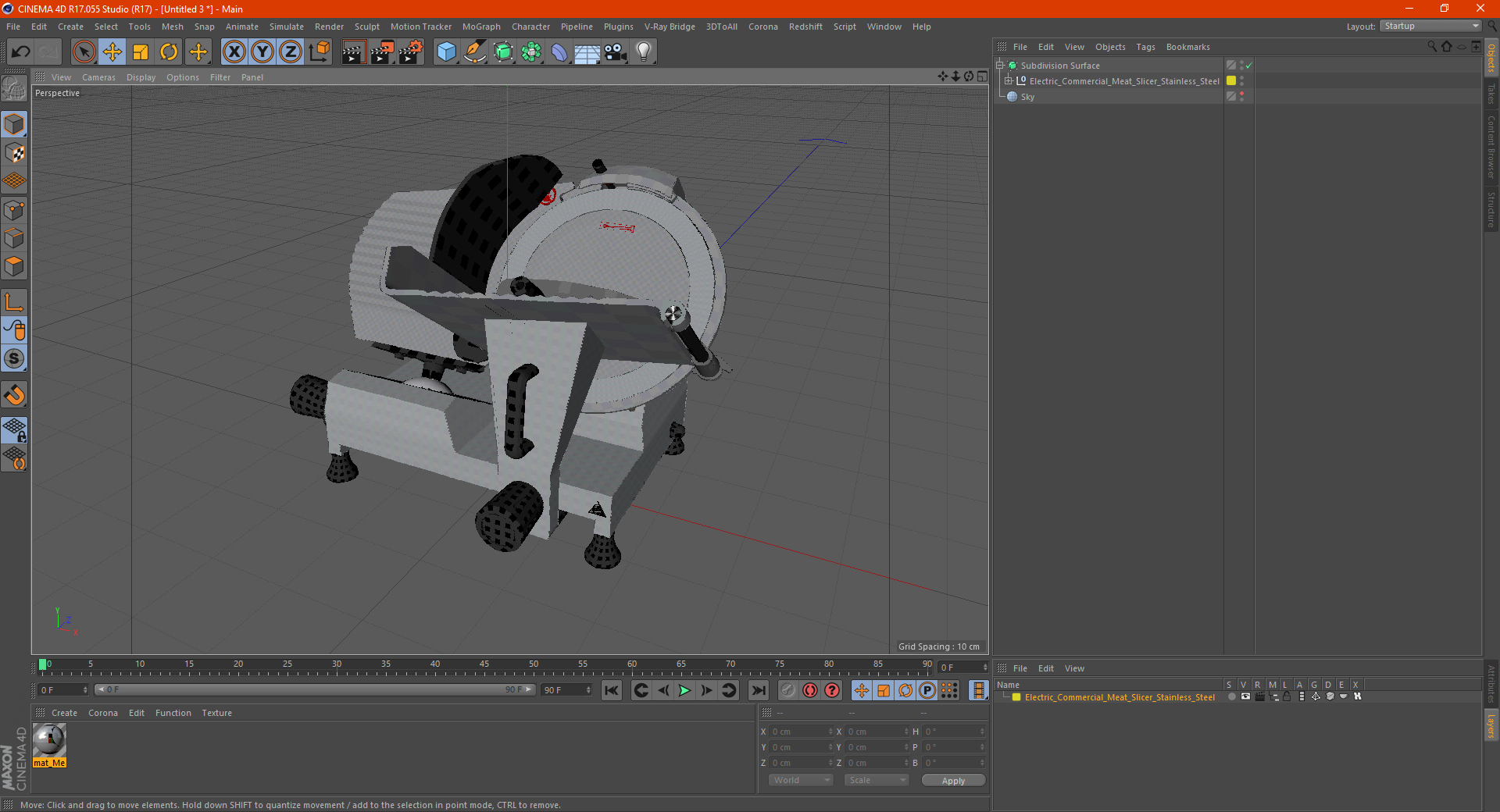Toggle rotation keyframe recording
The image size is (1500, 812).
tap(905, 690)
